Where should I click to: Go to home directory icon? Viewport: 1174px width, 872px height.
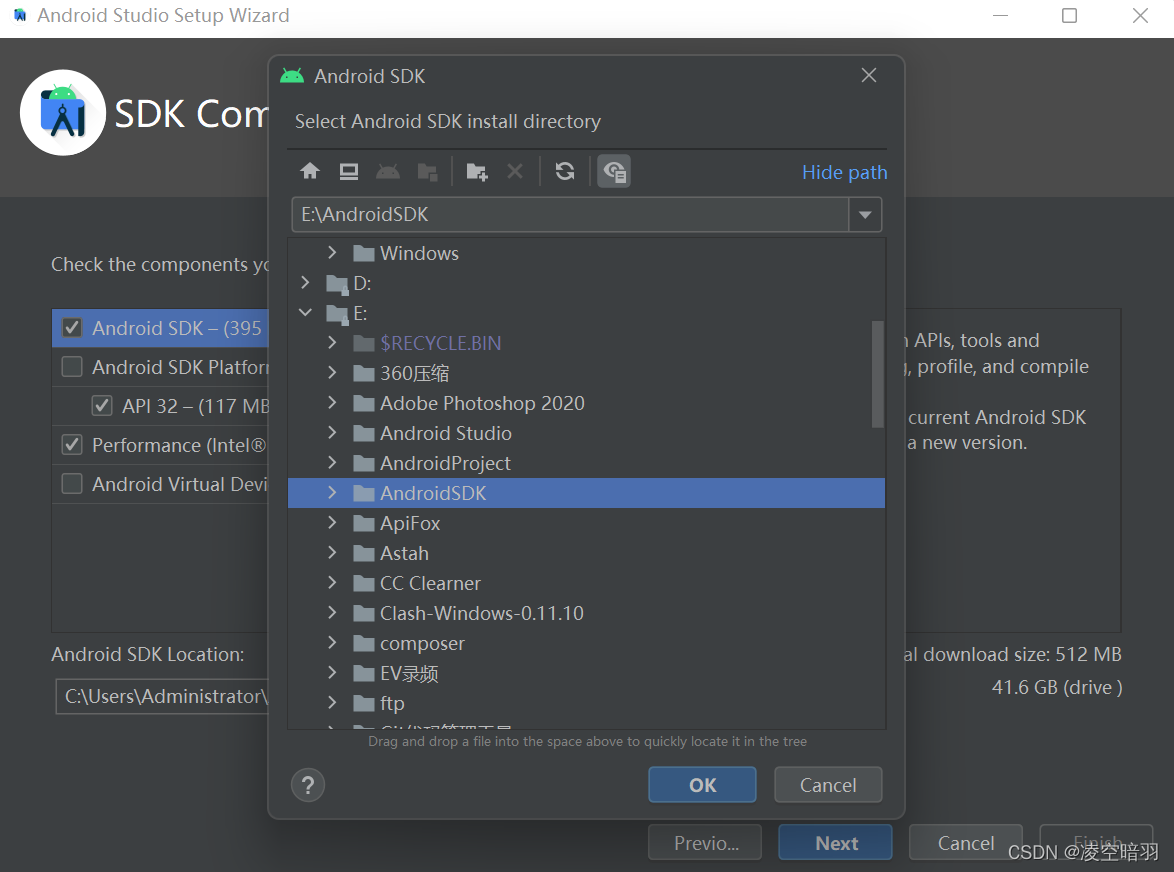[309, 171]
